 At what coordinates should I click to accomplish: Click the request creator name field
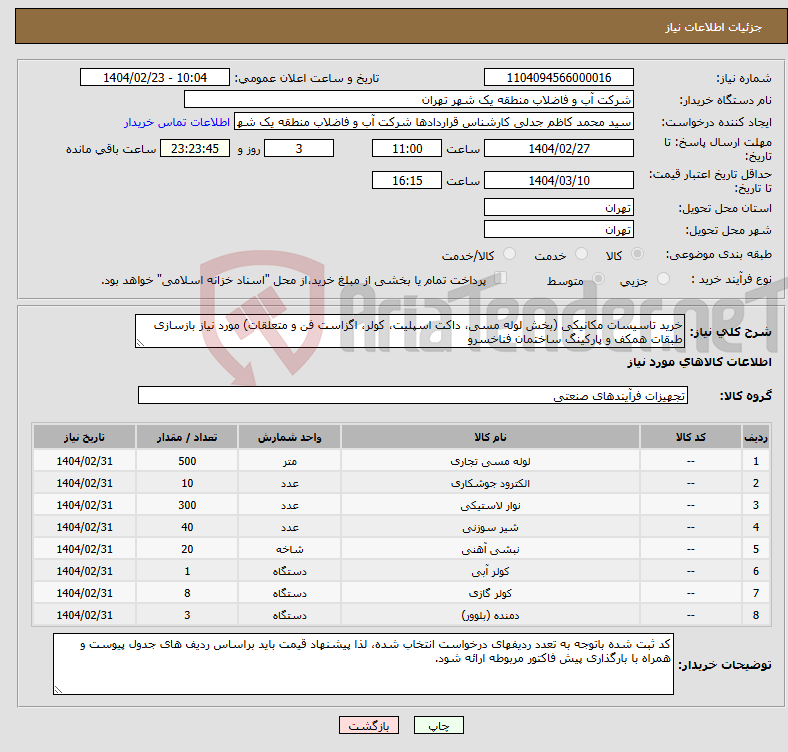click(434, 122)
